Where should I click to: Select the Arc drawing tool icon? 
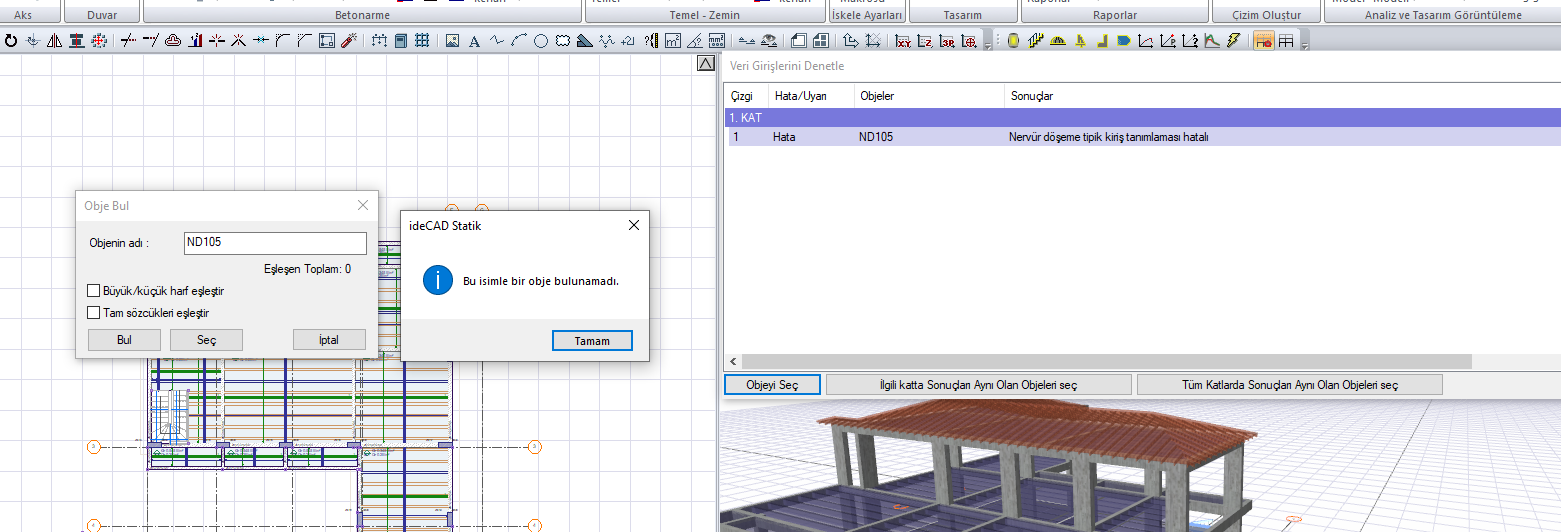click(x=520, y=41)
